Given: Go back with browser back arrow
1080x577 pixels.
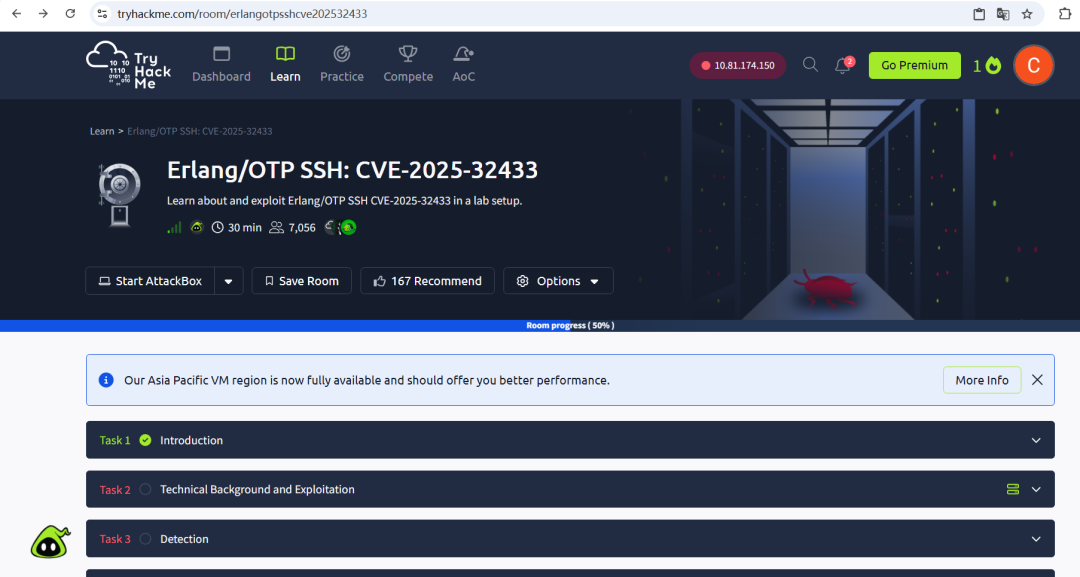Looking at the screenshot, I should click(x=17, y=14).
